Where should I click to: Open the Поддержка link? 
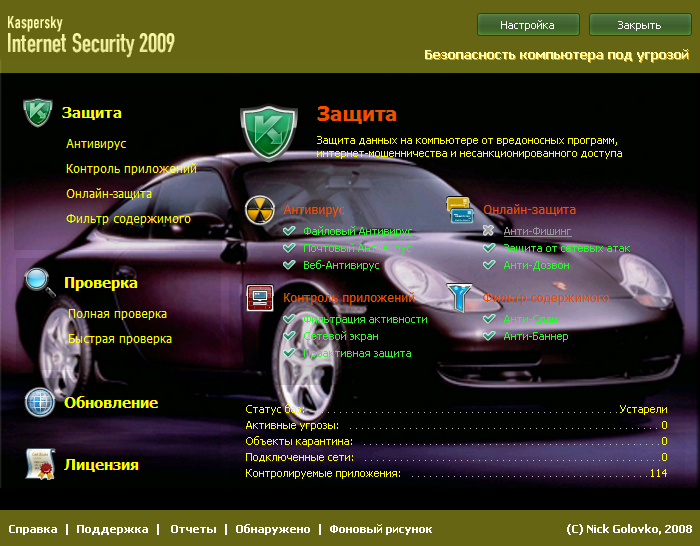[x=112, y=529]
